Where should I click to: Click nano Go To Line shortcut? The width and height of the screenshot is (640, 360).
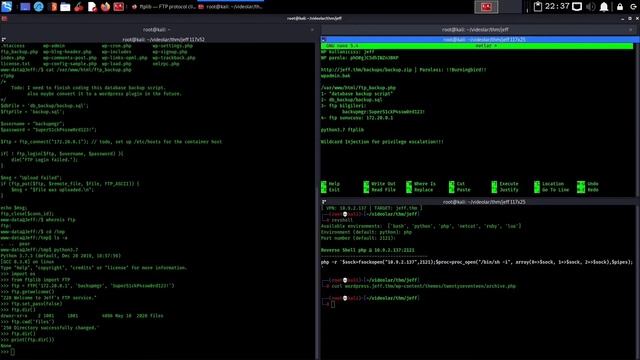click(x=551, y=190)
